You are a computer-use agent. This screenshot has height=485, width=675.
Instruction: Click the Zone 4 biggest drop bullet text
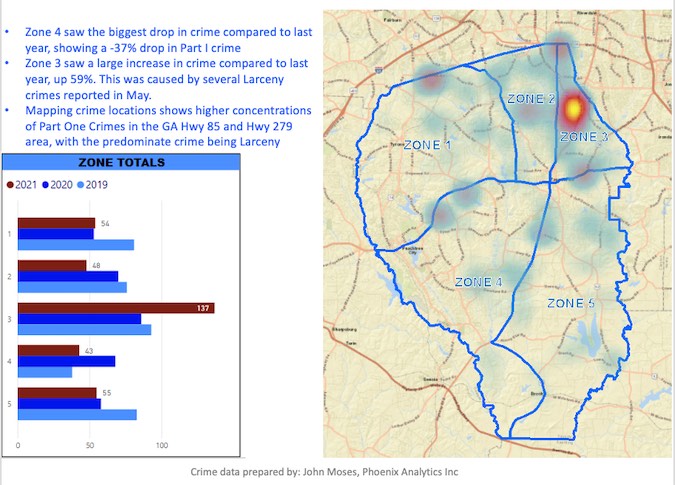coord(160,38)
